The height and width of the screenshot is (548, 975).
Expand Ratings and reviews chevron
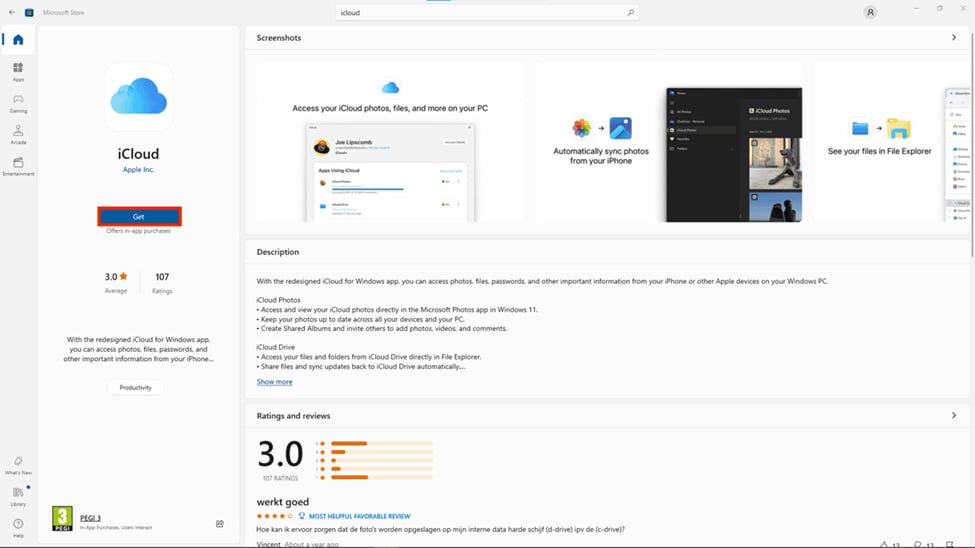953,415
